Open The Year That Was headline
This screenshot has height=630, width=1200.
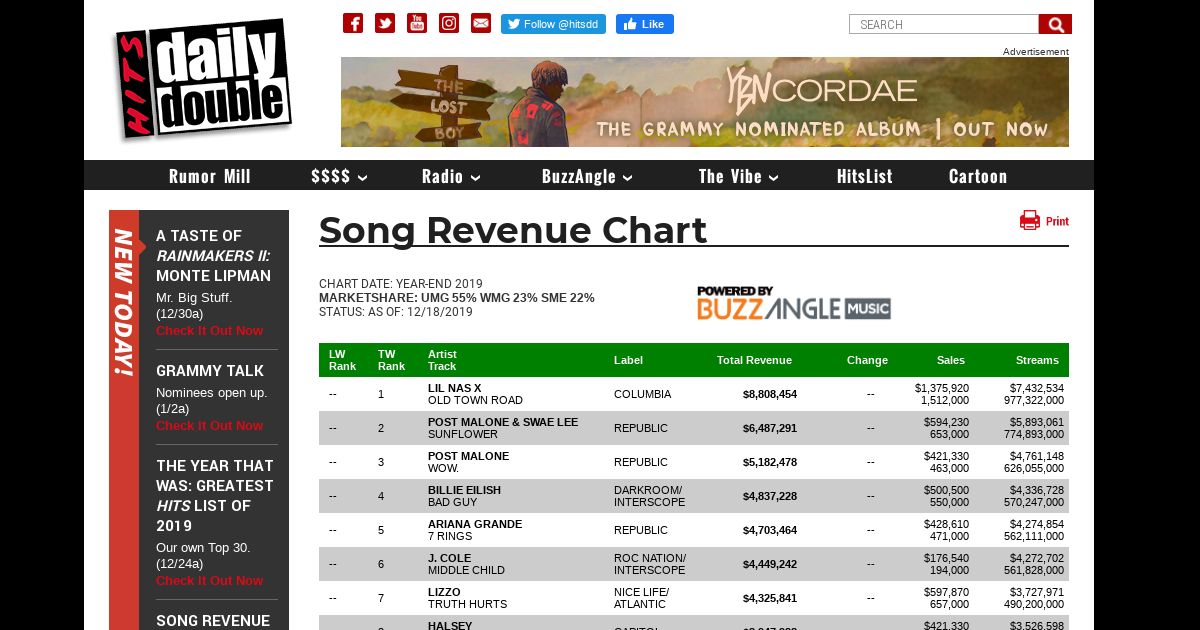(x=215, y=496)
